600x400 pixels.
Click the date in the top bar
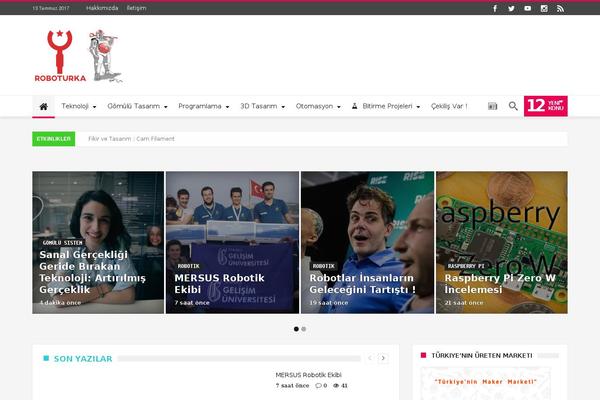[x=51, y=8]
